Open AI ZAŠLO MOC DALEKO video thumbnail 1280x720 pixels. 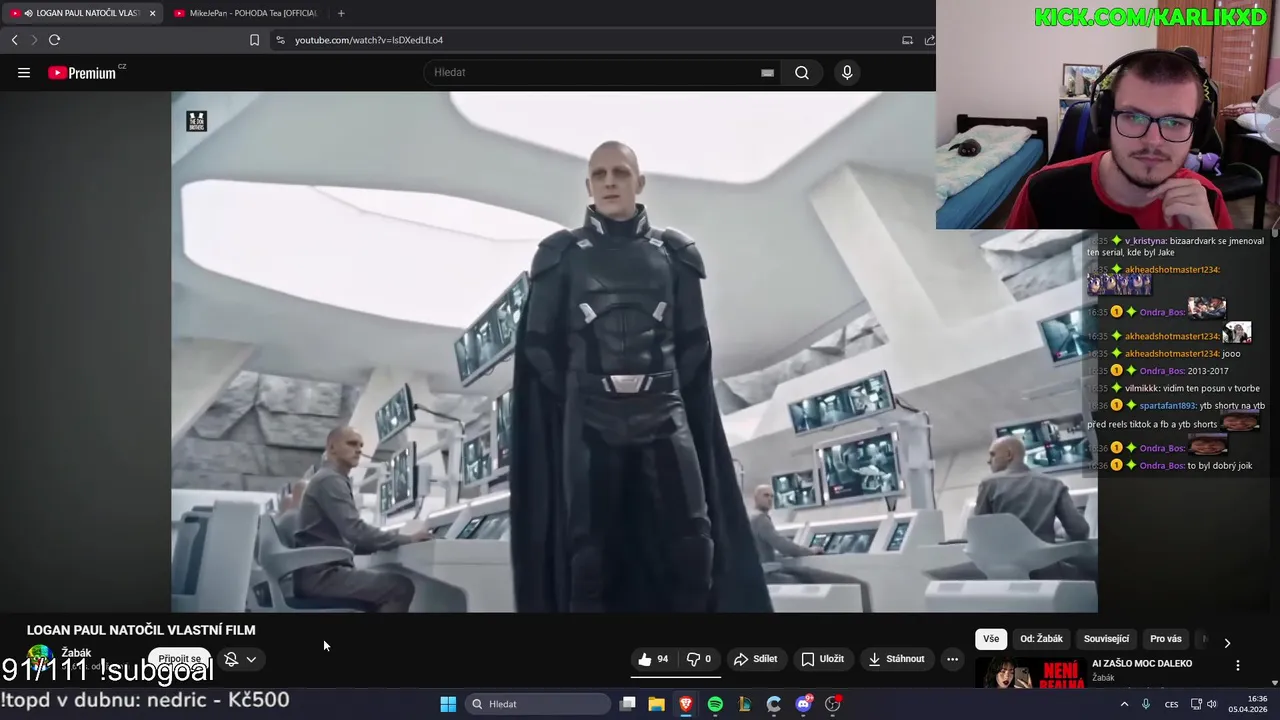tap(1030, 672)
